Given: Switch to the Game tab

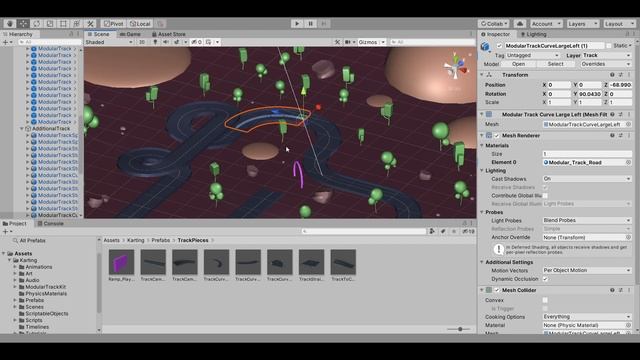Looking at the screenshot, I should (x=131, y=34).
